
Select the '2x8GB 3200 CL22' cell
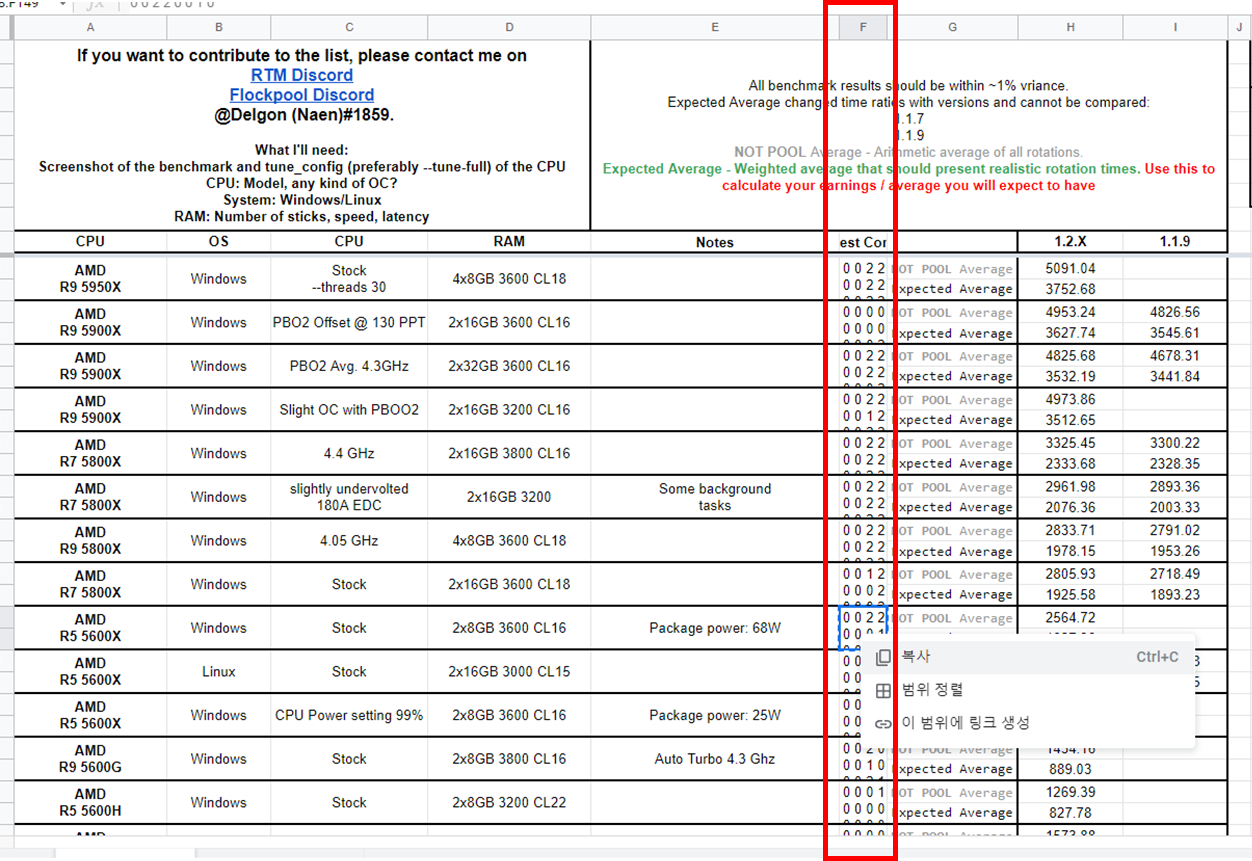(509, 803)
